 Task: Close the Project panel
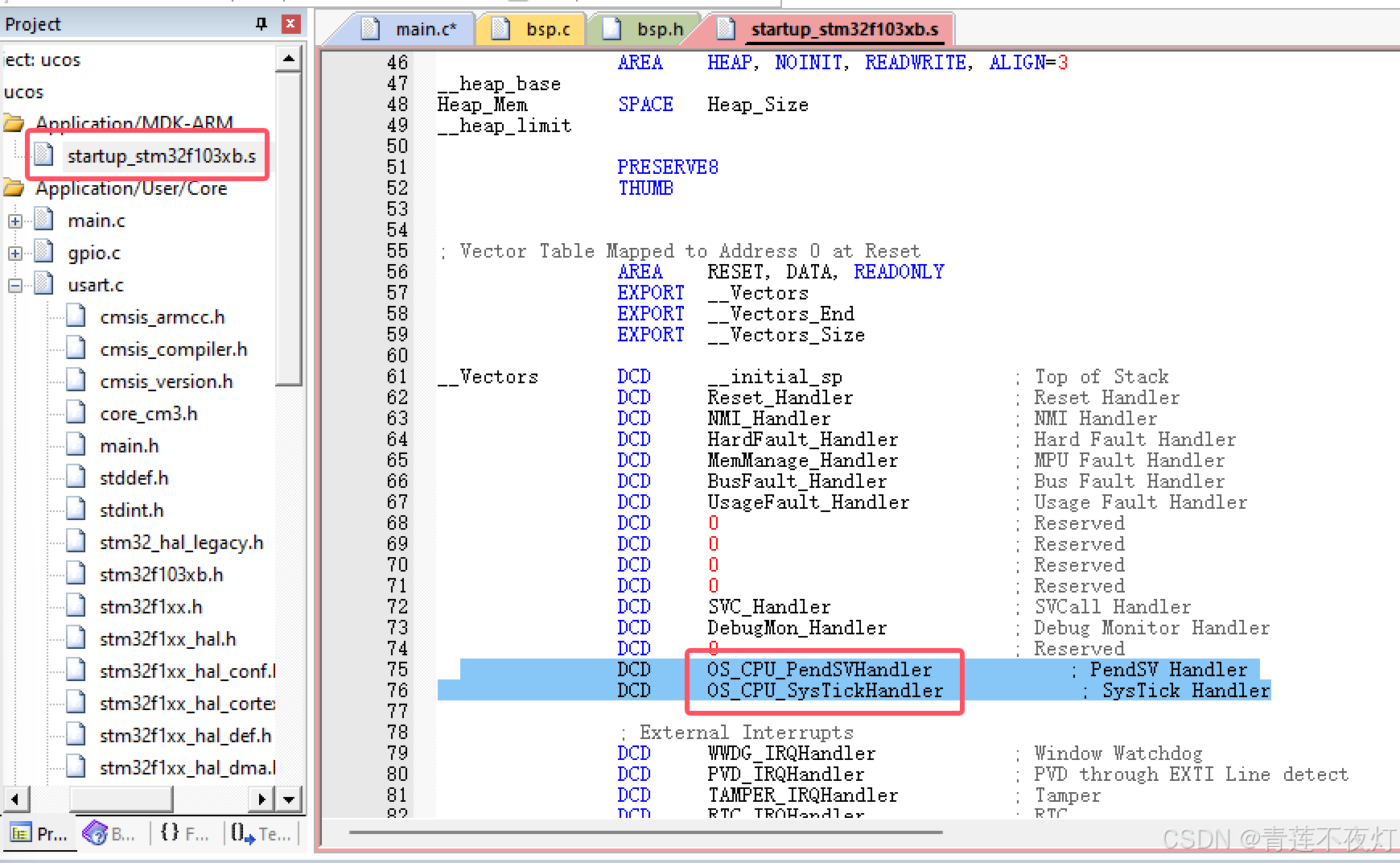click(289, 23)
